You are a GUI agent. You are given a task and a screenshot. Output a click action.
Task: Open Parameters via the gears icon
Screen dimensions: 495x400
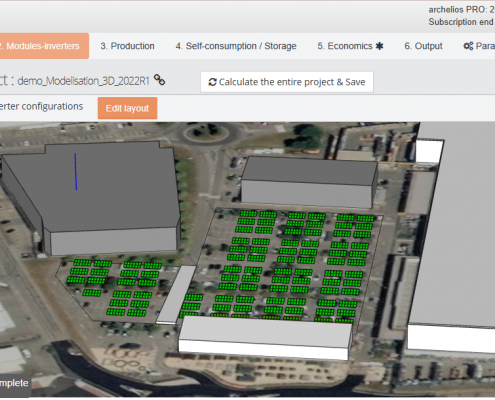468,46
